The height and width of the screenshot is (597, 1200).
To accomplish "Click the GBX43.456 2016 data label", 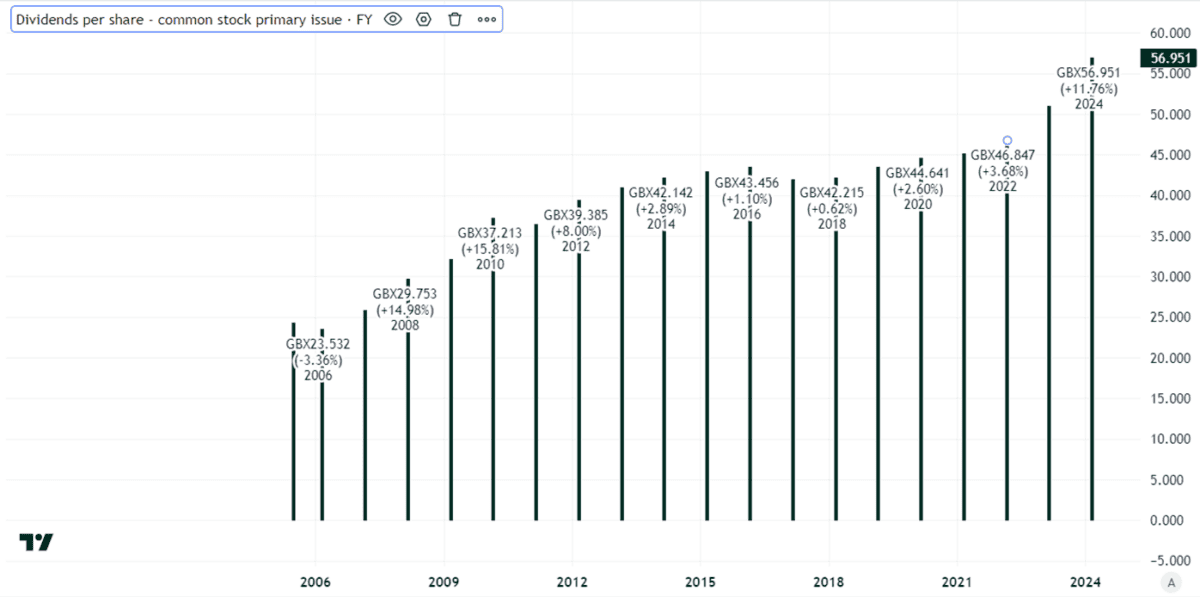I will pyautogui.click(x=746, y=198).
